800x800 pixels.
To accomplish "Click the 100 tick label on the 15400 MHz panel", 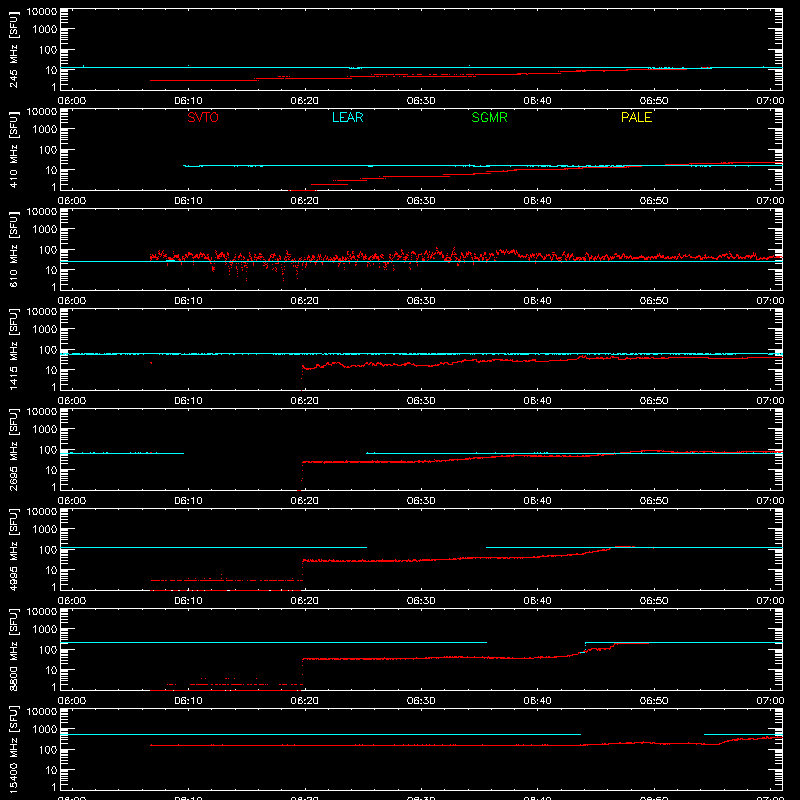I will [x=48, y=750].
